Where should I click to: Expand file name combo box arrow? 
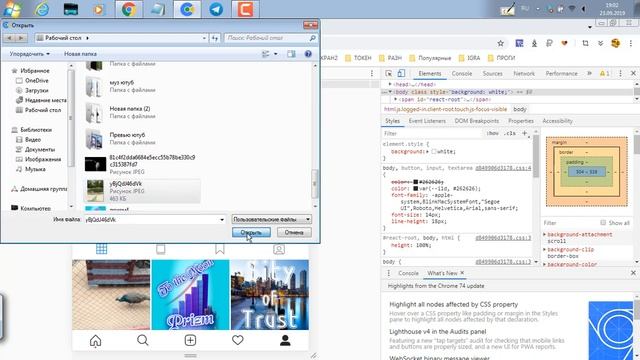point(222,220)
